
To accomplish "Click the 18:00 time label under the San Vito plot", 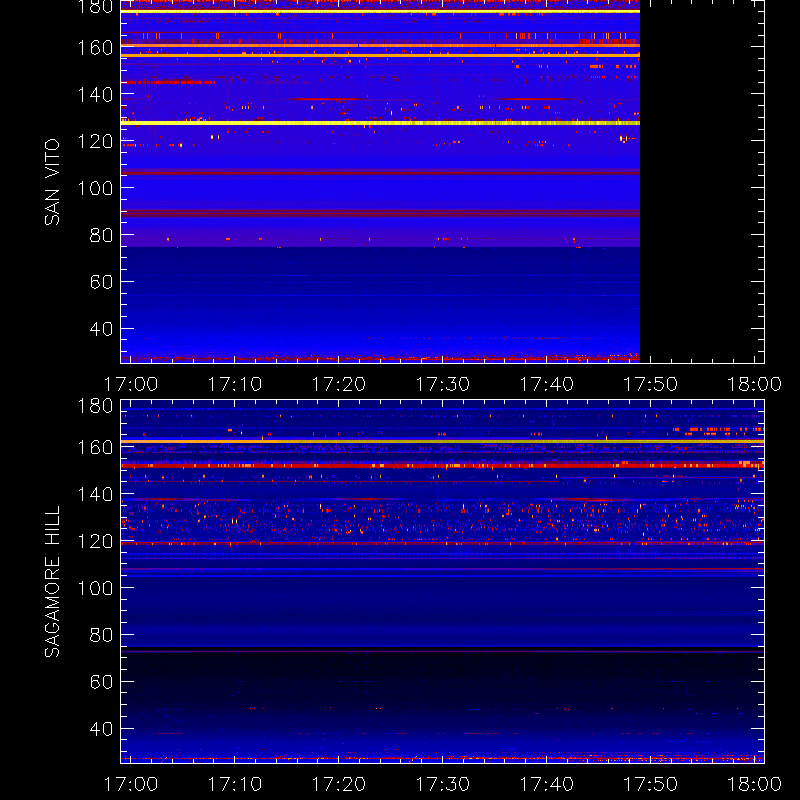I will (x=755, y=384).
